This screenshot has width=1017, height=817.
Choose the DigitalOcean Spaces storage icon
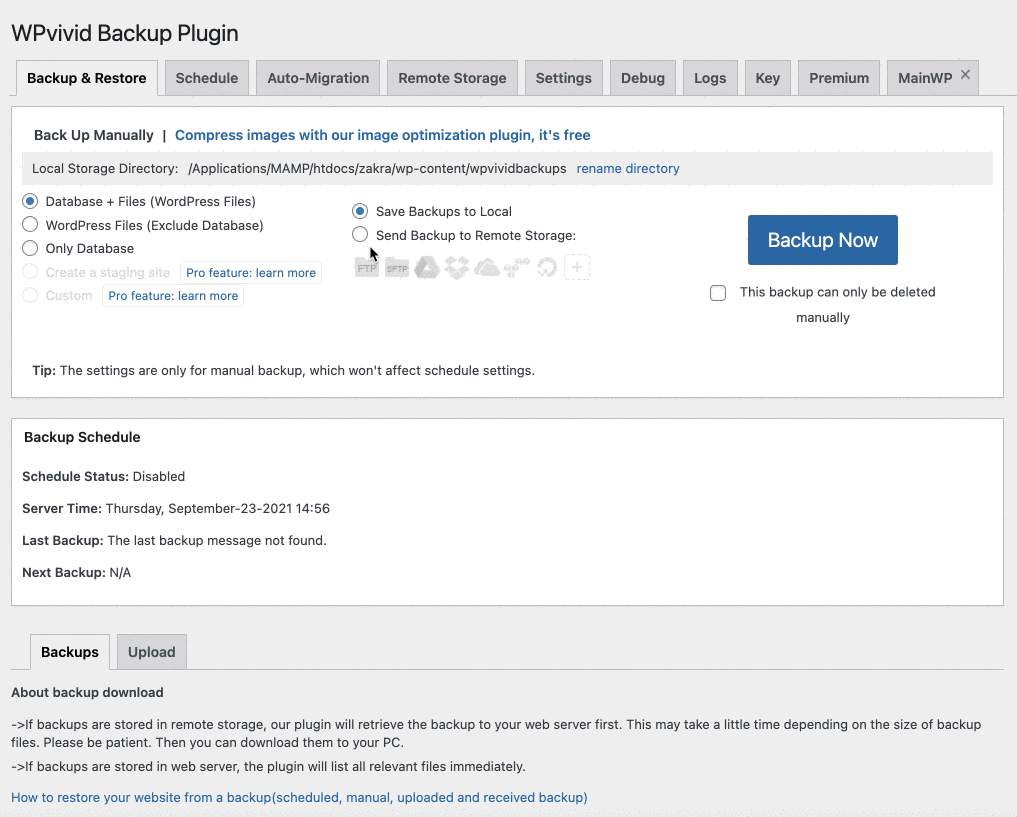click(547, 267)
